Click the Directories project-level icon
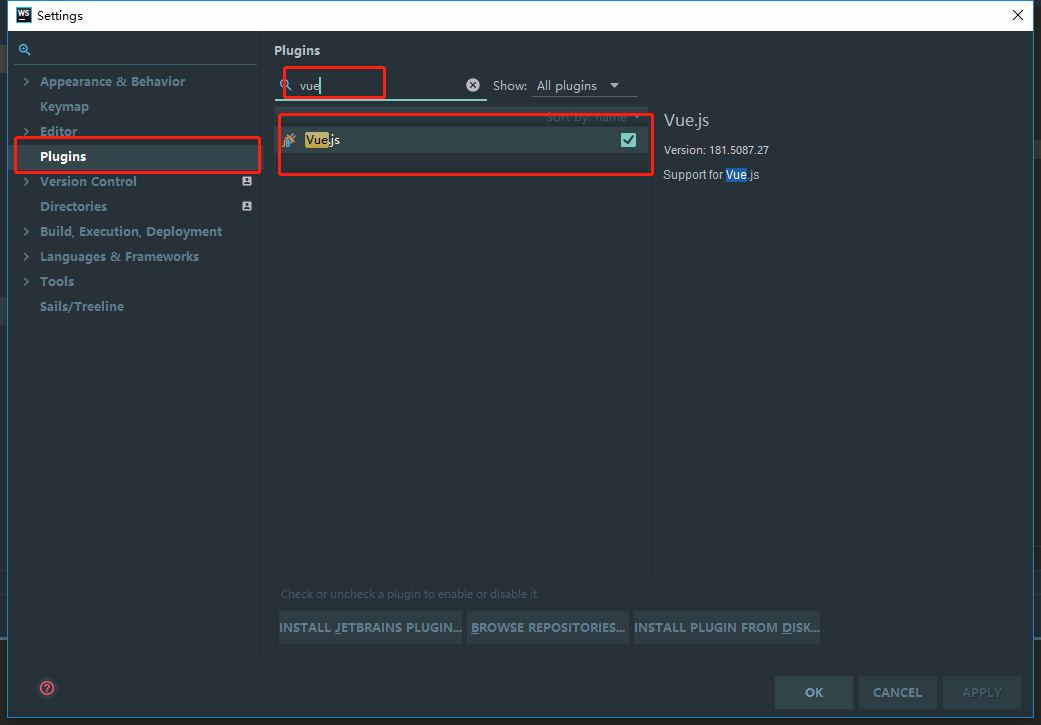This screenshot has height=725, width=1041. click(x=247, y=206)
